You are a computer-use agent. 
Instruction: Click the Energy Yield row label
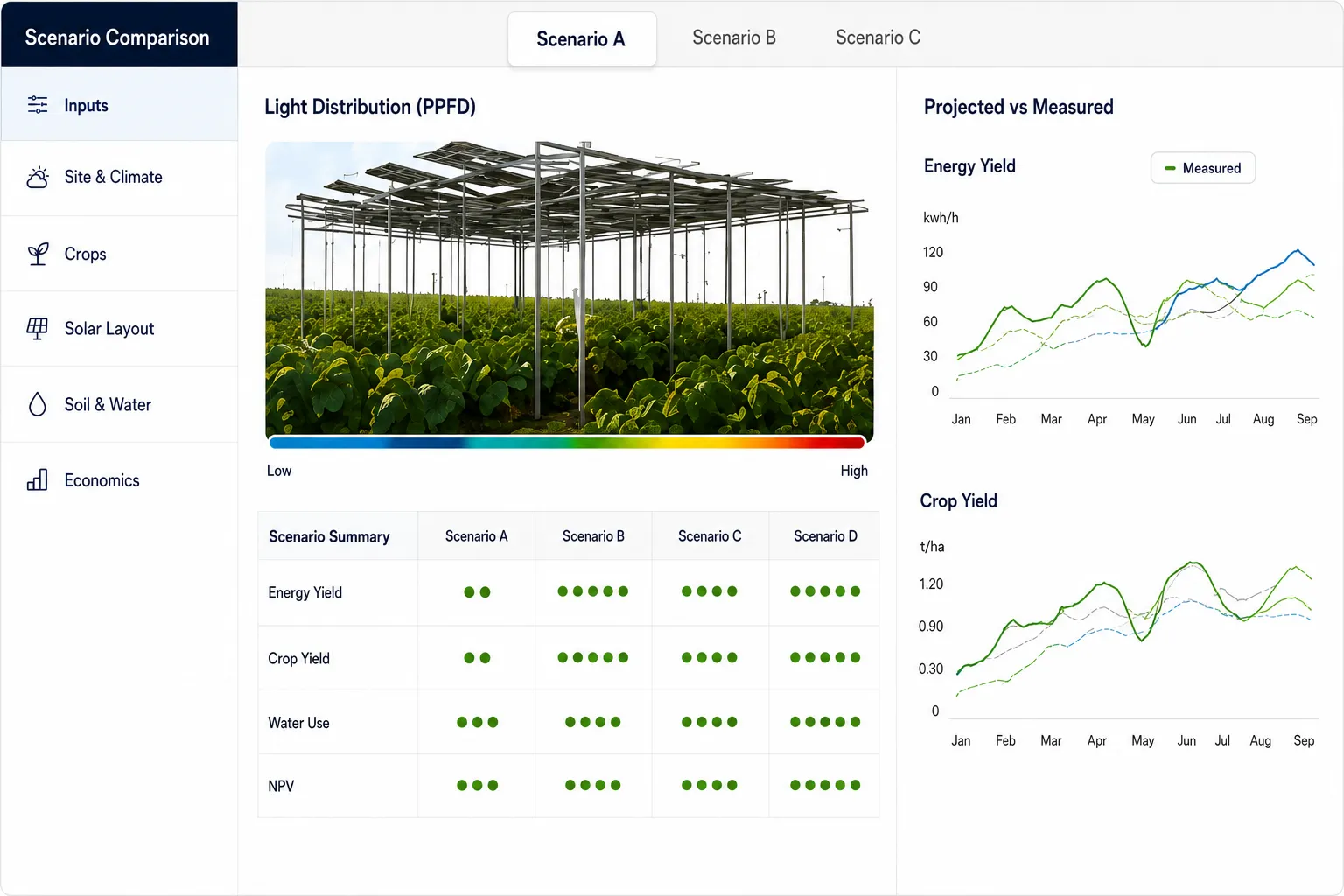coord(304,592)
